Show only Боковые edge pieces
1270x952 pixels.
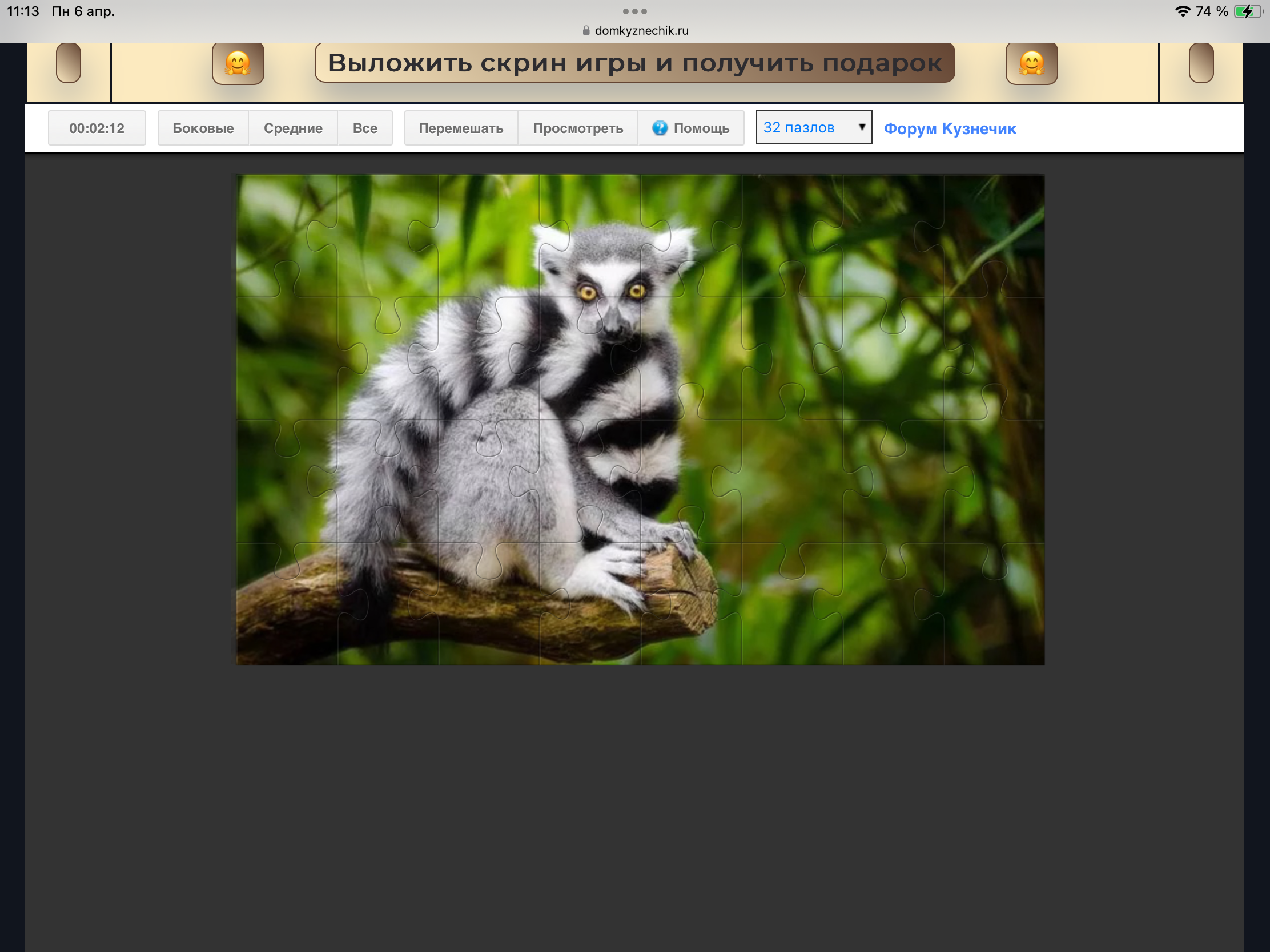point(203,128)
